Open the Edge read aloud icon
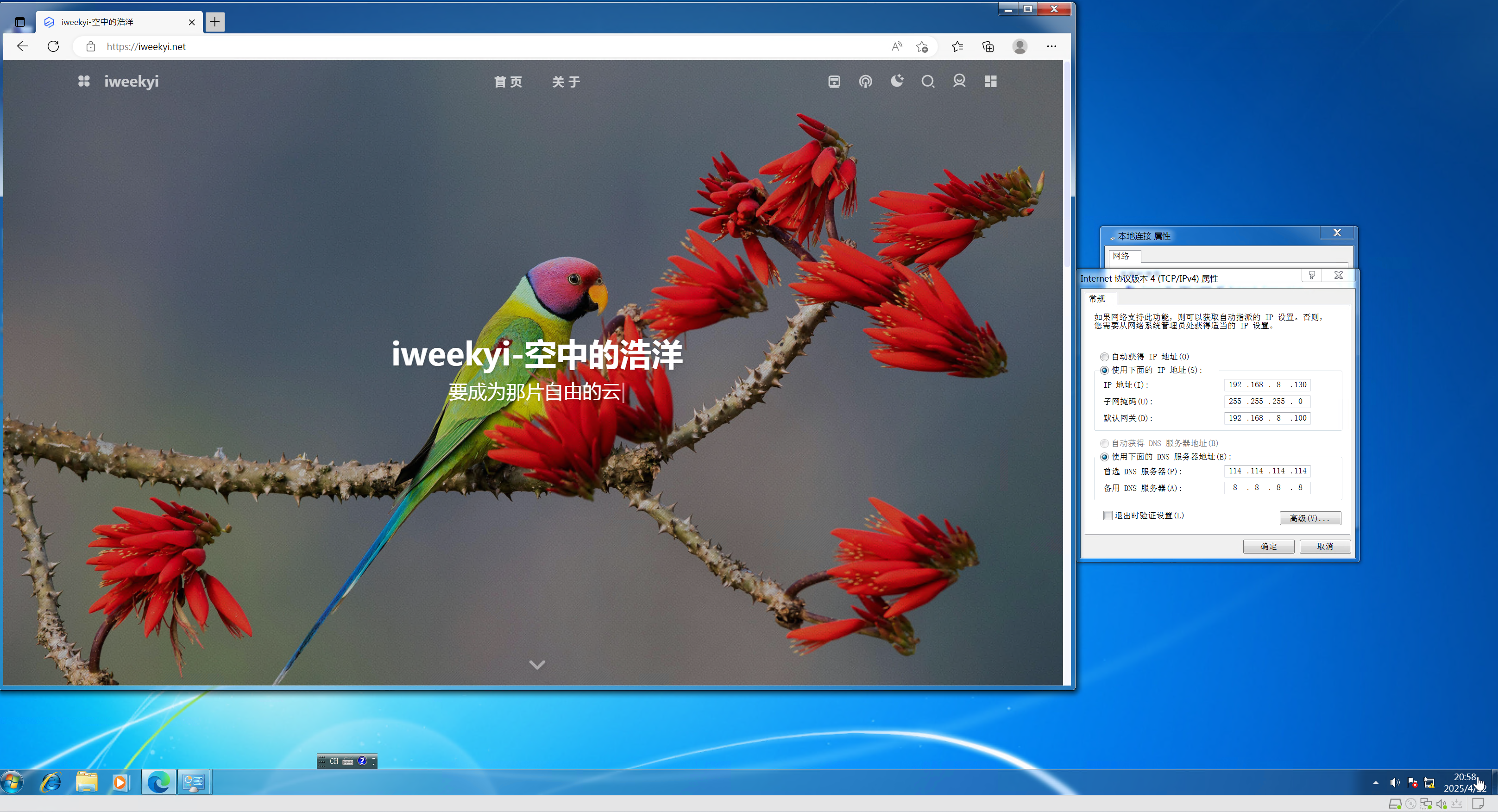 point(897,46)
